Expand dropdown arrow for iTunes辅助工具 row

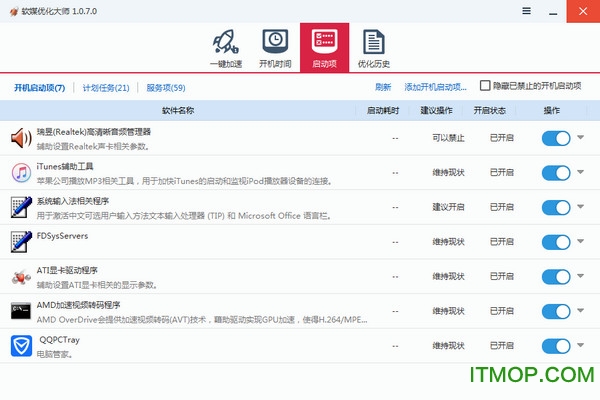(x=580, y=172)
